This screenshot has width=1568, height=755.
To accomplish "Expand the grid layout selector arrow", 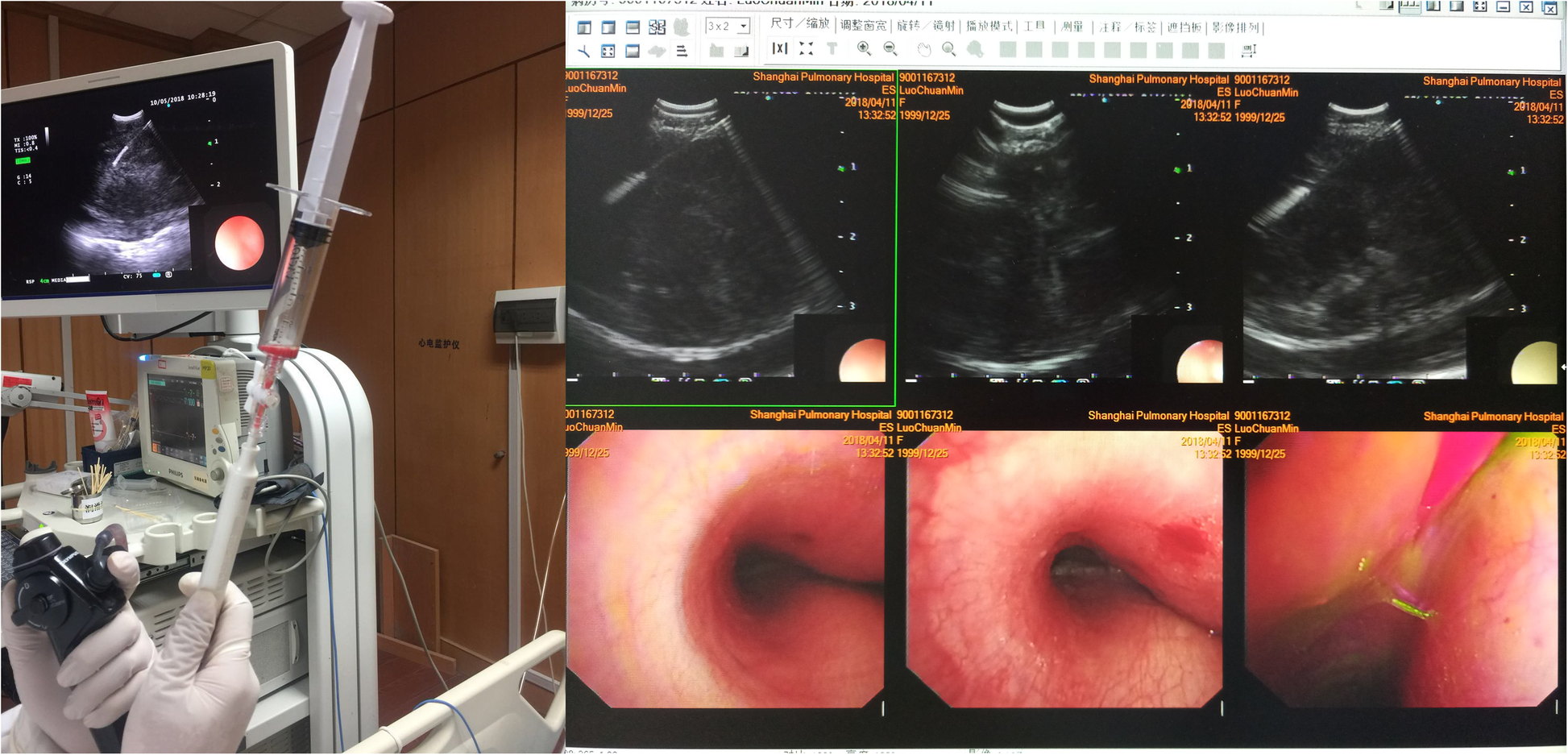I will pos(743,27).
